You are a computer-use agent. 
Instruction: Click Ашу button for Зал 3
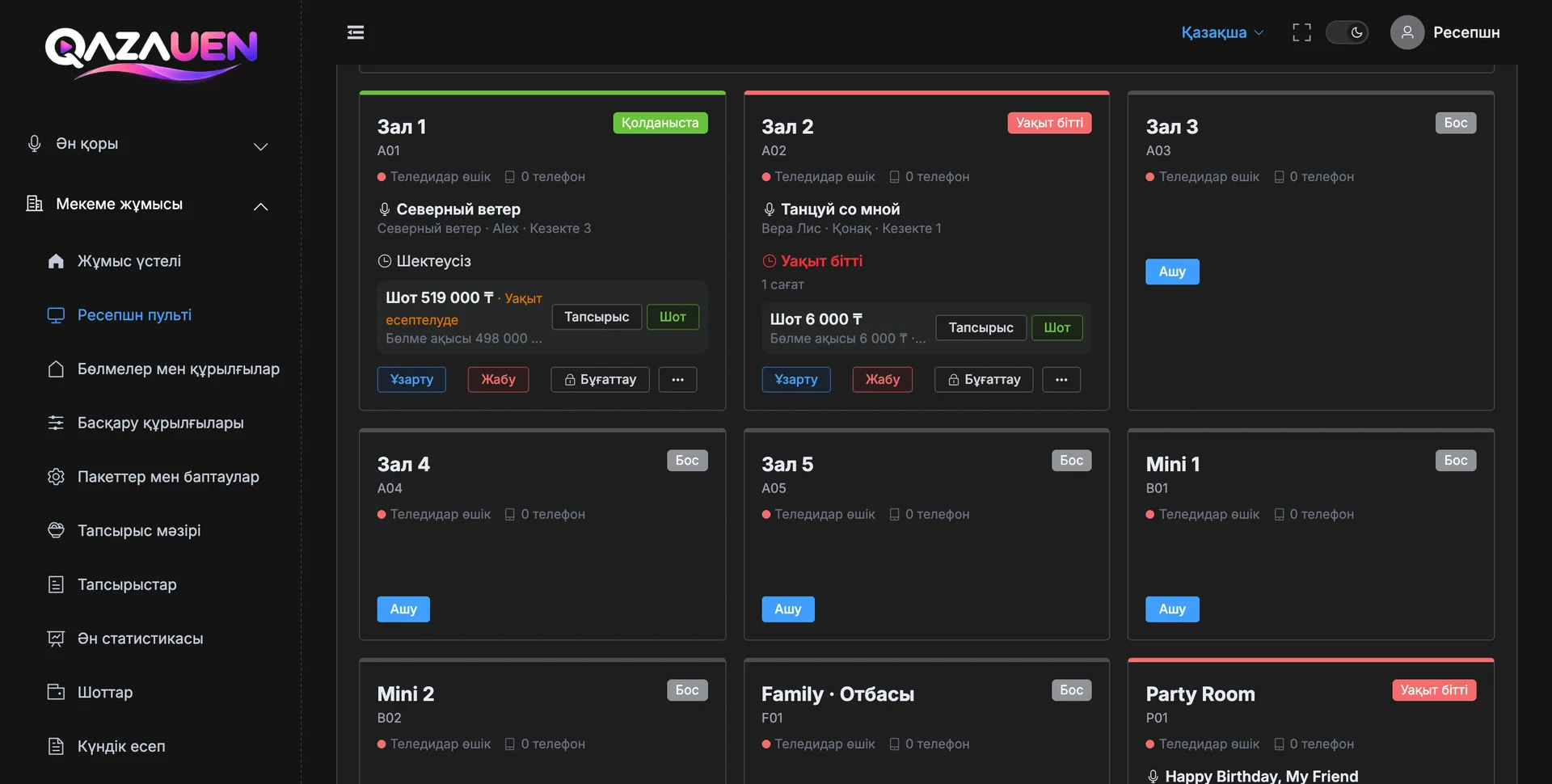click(1172, 272)
